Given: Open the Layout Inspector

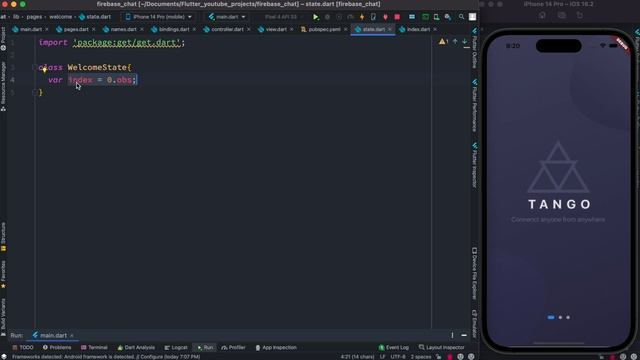Looking at the screenshot, I should [x=442, y=347].
